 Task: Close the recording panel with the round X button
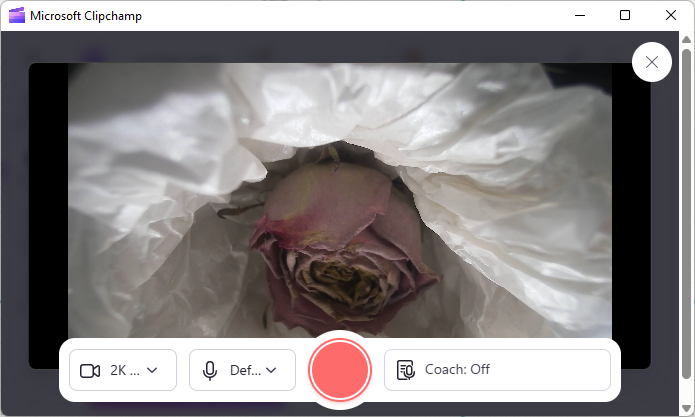pyautogui.click(x=652, y=62)
